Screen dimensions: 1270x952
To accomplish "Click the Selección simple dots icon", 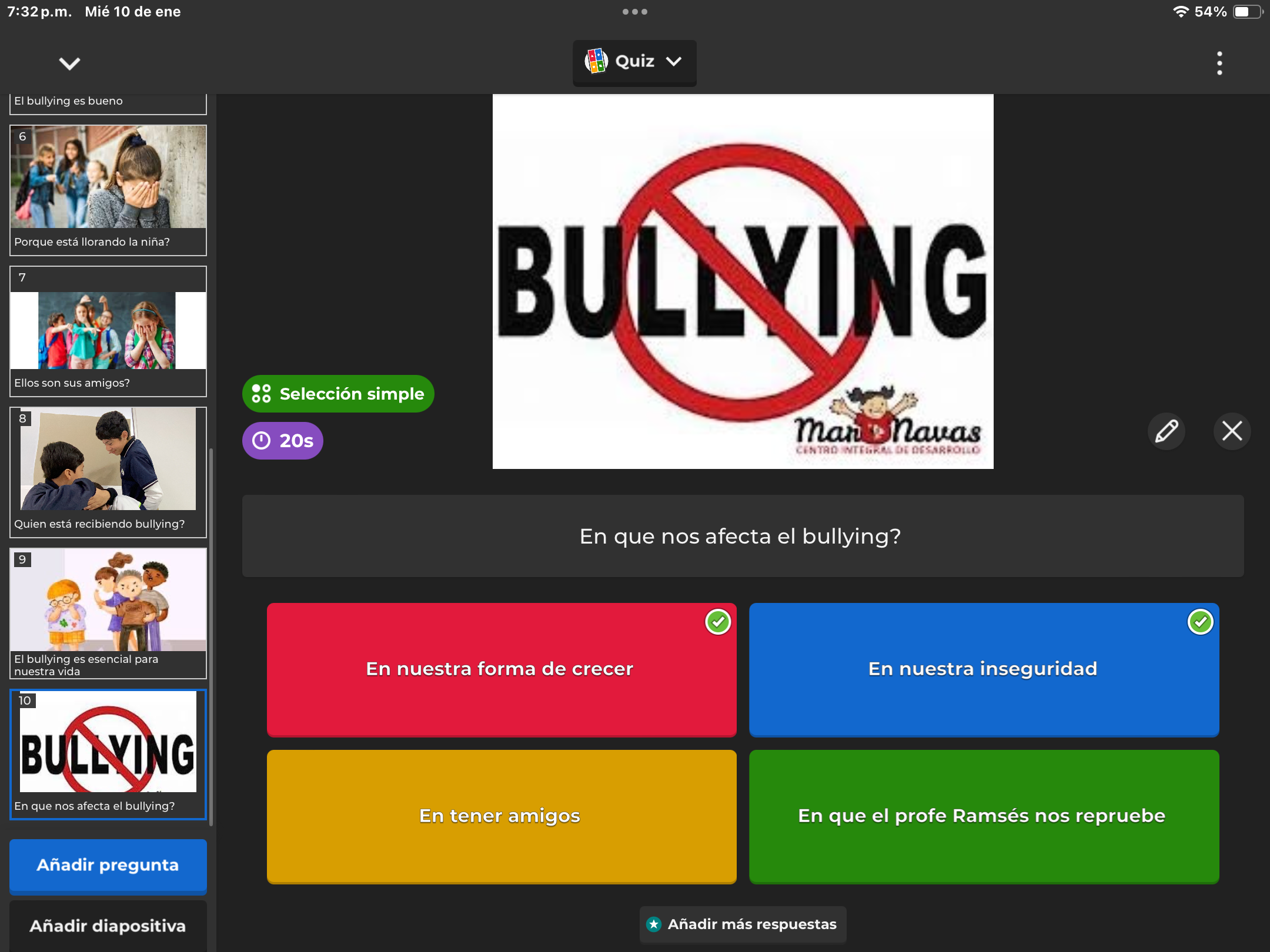I will tap(261, 394).
